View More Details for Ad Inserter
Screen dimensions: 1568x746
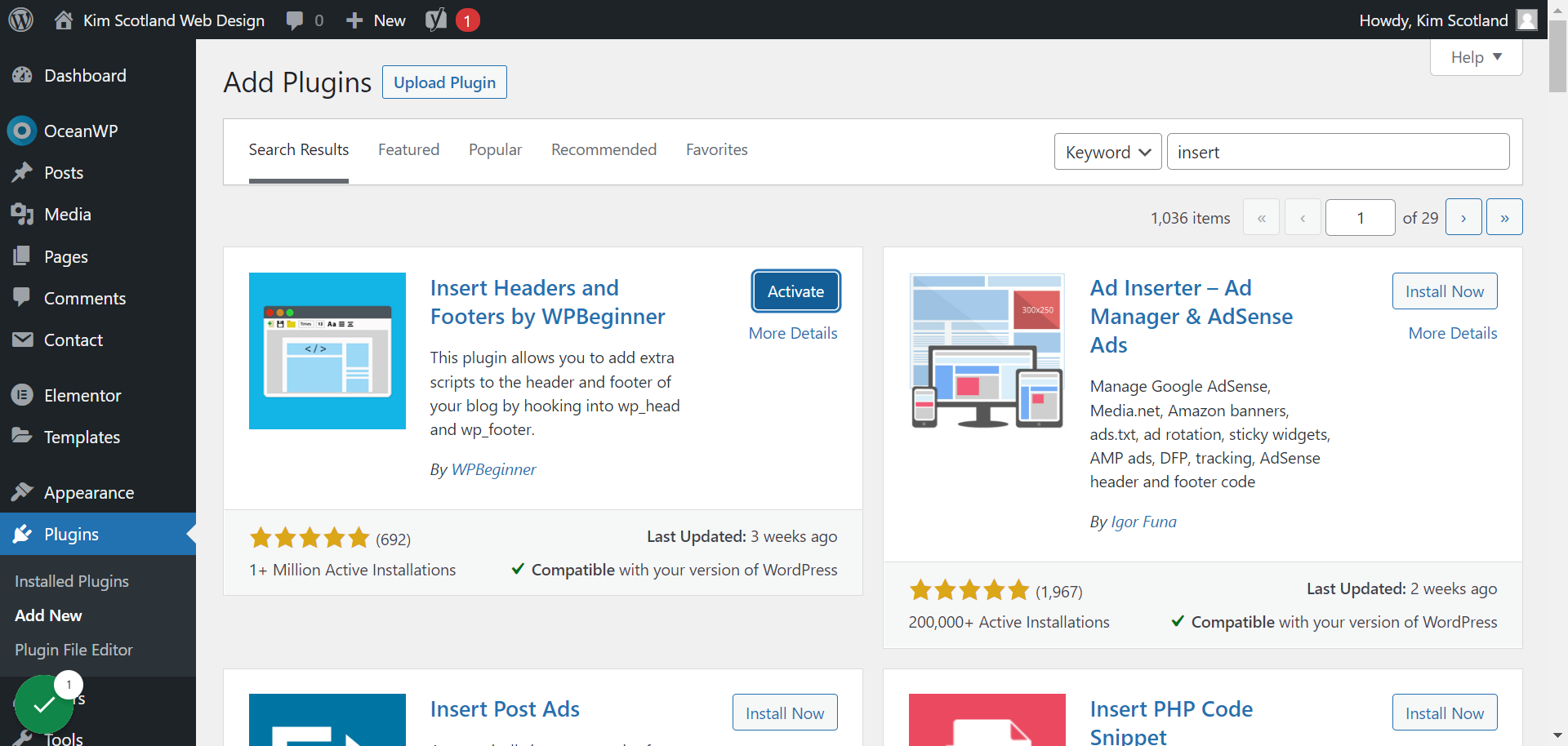point(1453,333)
